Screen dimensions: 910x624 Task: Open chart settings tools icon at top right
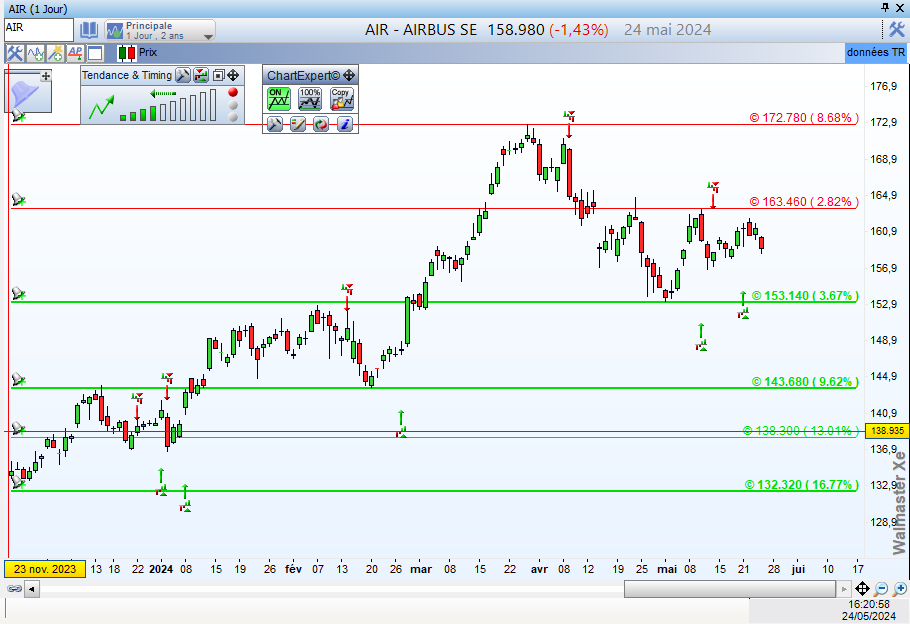[x=896, y=30]
